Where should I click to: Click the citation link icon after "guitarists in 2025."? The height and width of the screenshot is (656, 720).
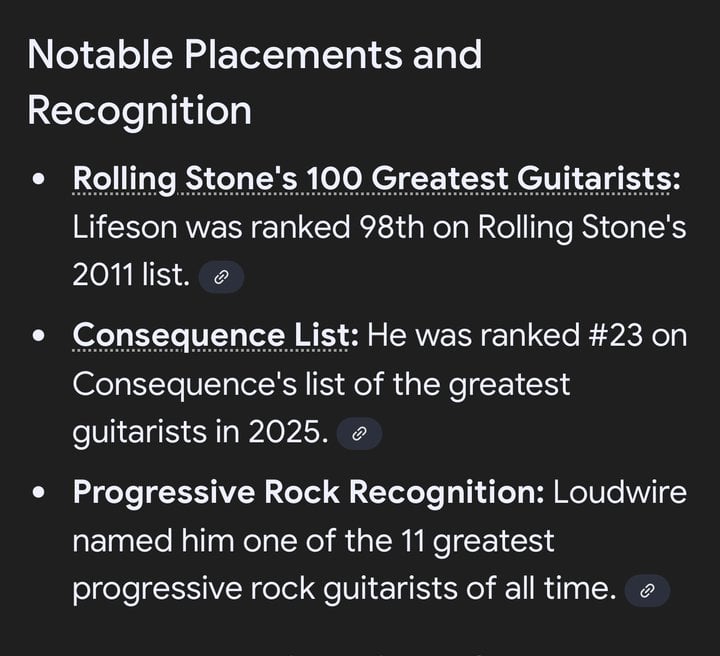click(x=359, y=433)
